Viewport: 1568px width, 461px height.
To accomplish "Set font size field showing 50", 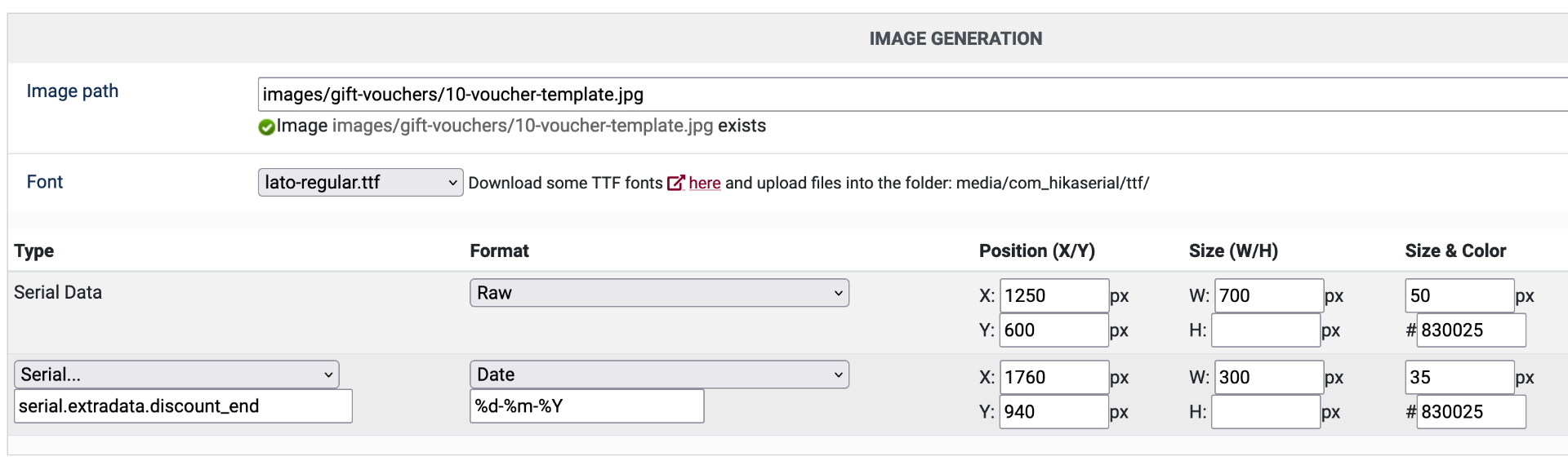I will [x=1459, y=295].
